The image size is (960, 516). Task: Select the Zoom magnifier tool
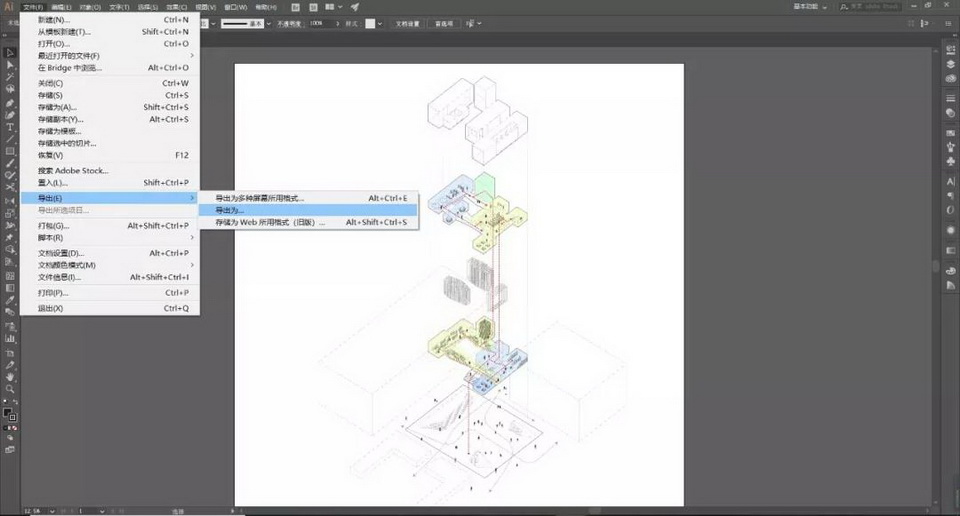pos(10,389)
